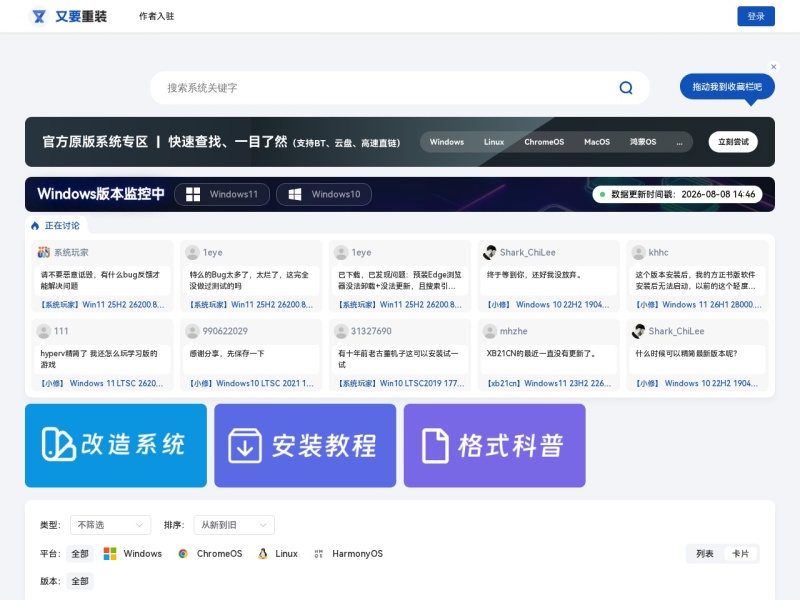The height and width of the screenshot is (600, 800).
Task: Click 拖动我到收藏栏吧 button
Action: (x=727, y=87)
